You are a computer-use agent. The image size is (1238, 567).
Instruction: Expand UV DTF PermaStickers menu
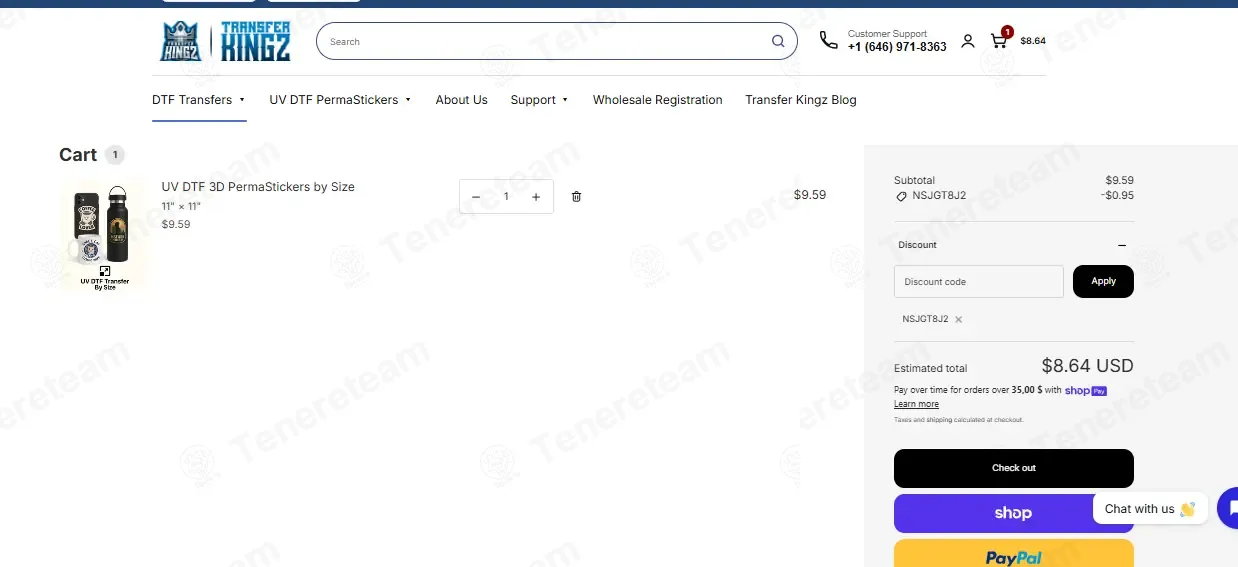point(340,100)
